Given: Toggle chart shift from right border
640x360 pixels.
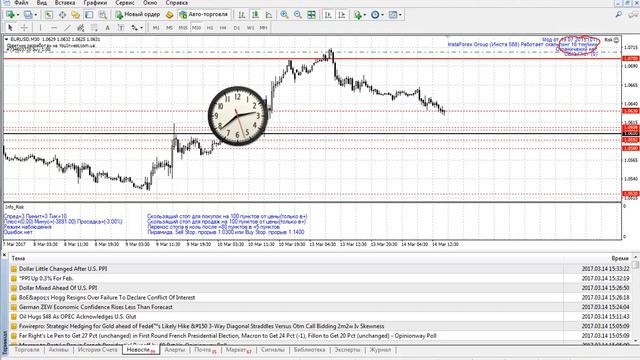Looking at the screenshot, I should point(342,15).
